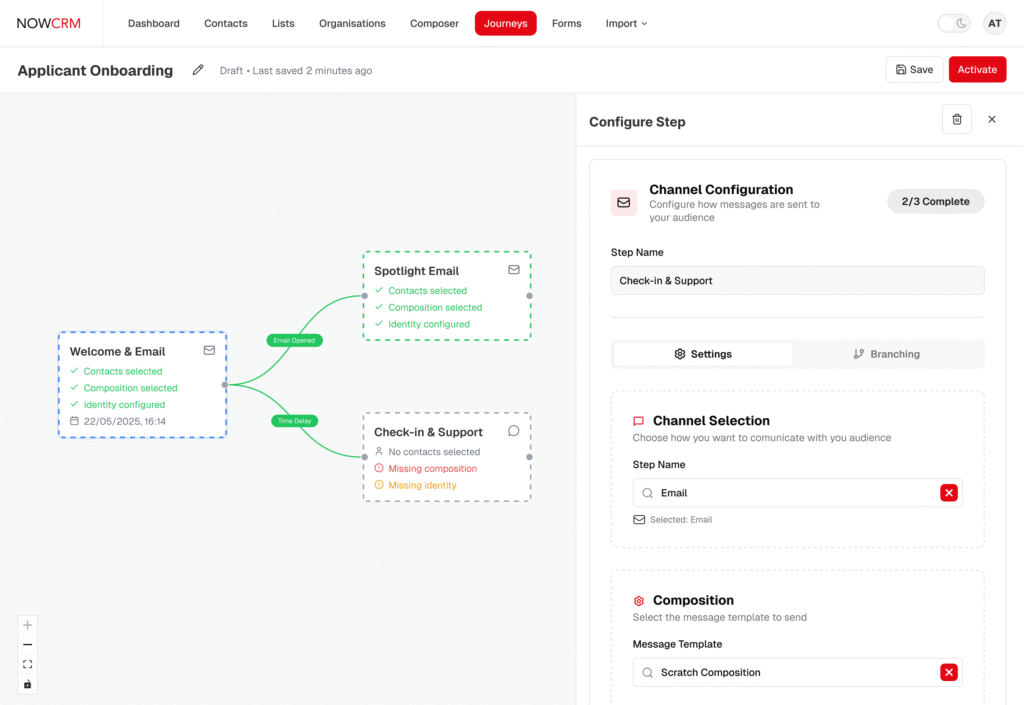This screenshot has width=1024, height=705.
Task: Click the pencil icon to rename journey
Action: (198, 70)
